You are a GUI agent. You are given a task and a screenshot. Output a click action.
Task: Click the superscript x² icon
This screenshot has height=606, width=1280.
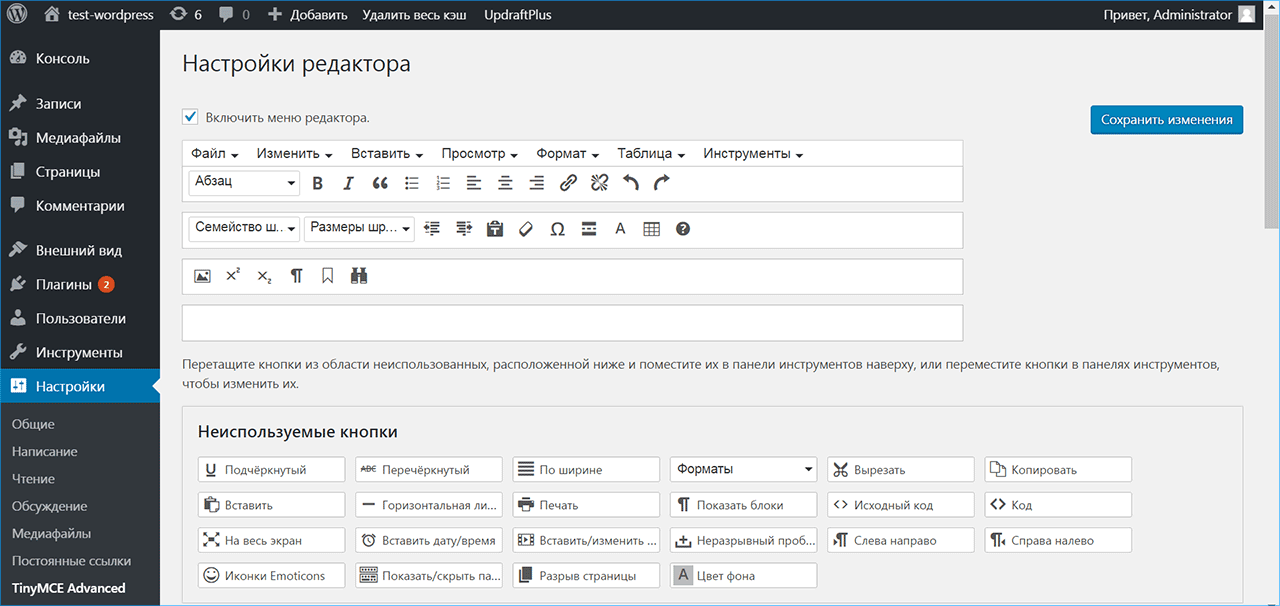[x=233, y=276]
